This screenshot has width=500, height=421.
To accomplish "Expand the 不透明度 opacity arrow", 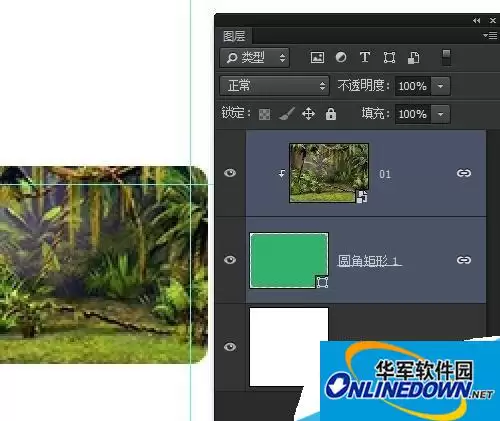I will [440, 86].
